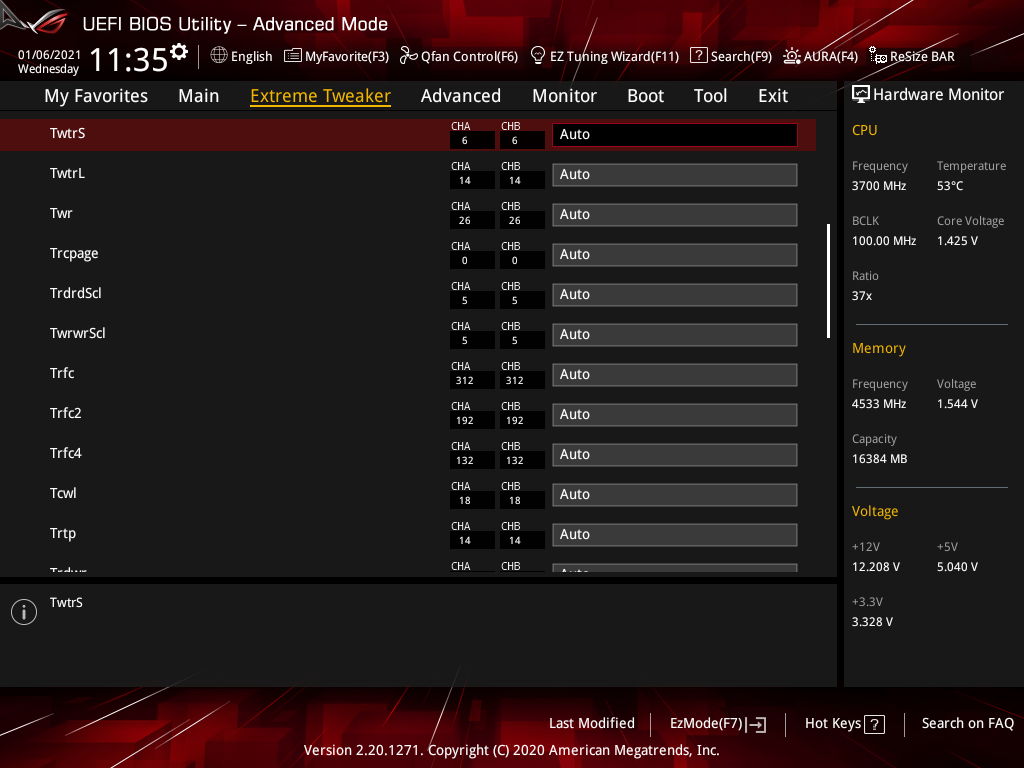Select the Trtp row label
The image size is (1024, 768).
point(63,534)
